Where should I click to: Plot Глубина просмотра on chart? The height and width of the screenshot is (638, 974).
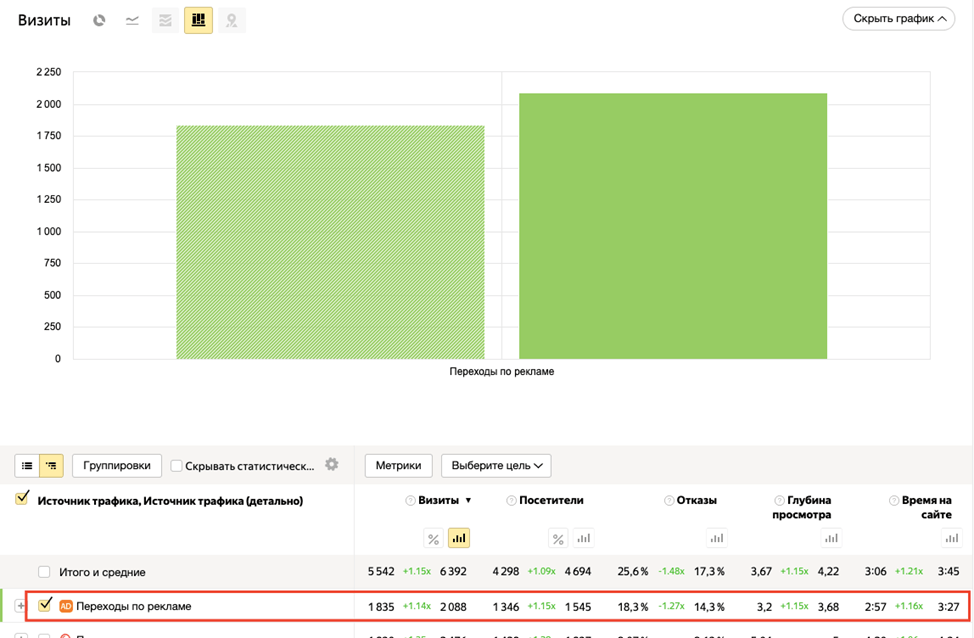pyautogui.click(x=831, y=539)
